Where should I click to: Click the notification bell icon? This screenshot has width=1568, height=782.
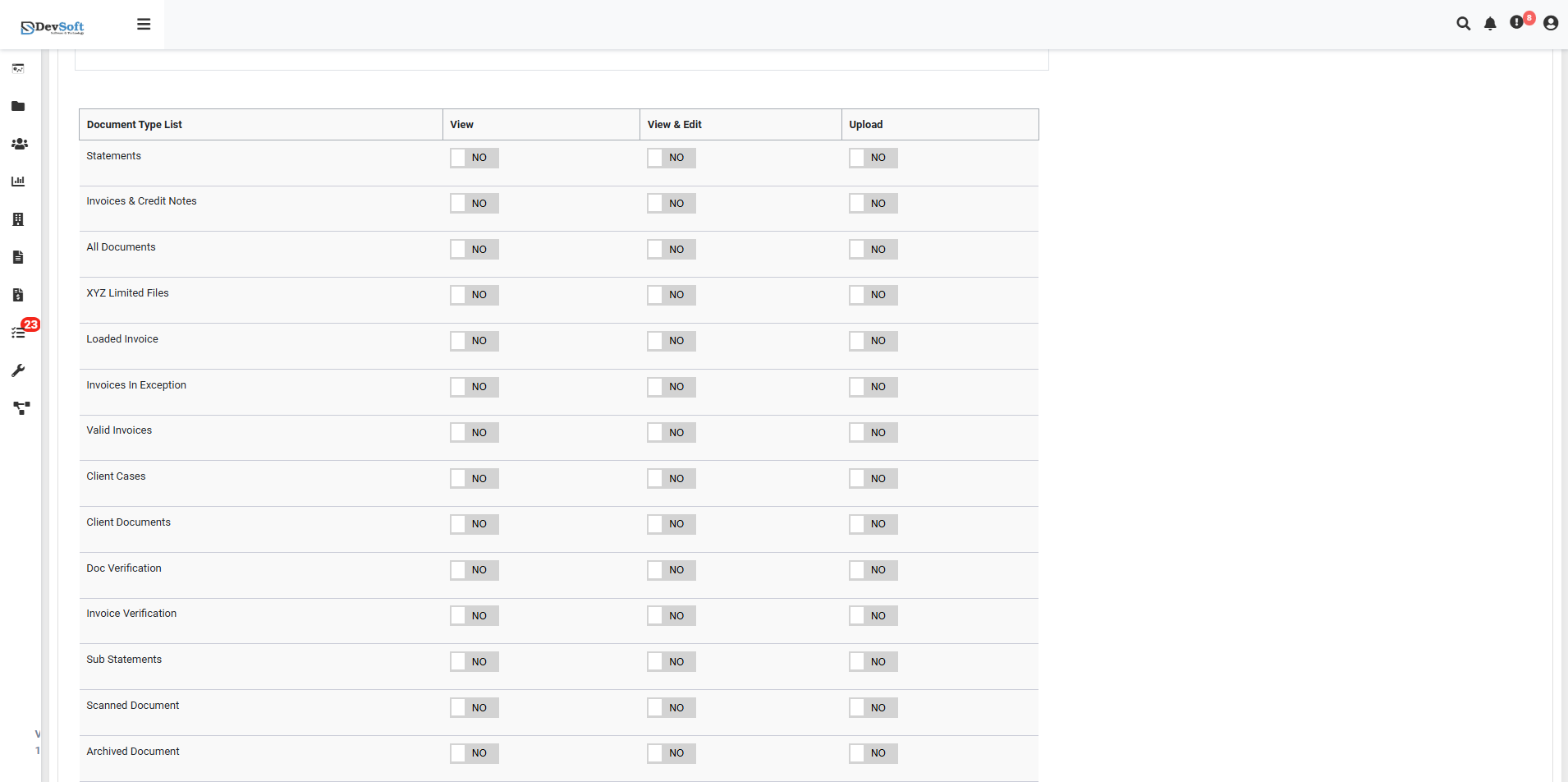[x=1490, y=24]
